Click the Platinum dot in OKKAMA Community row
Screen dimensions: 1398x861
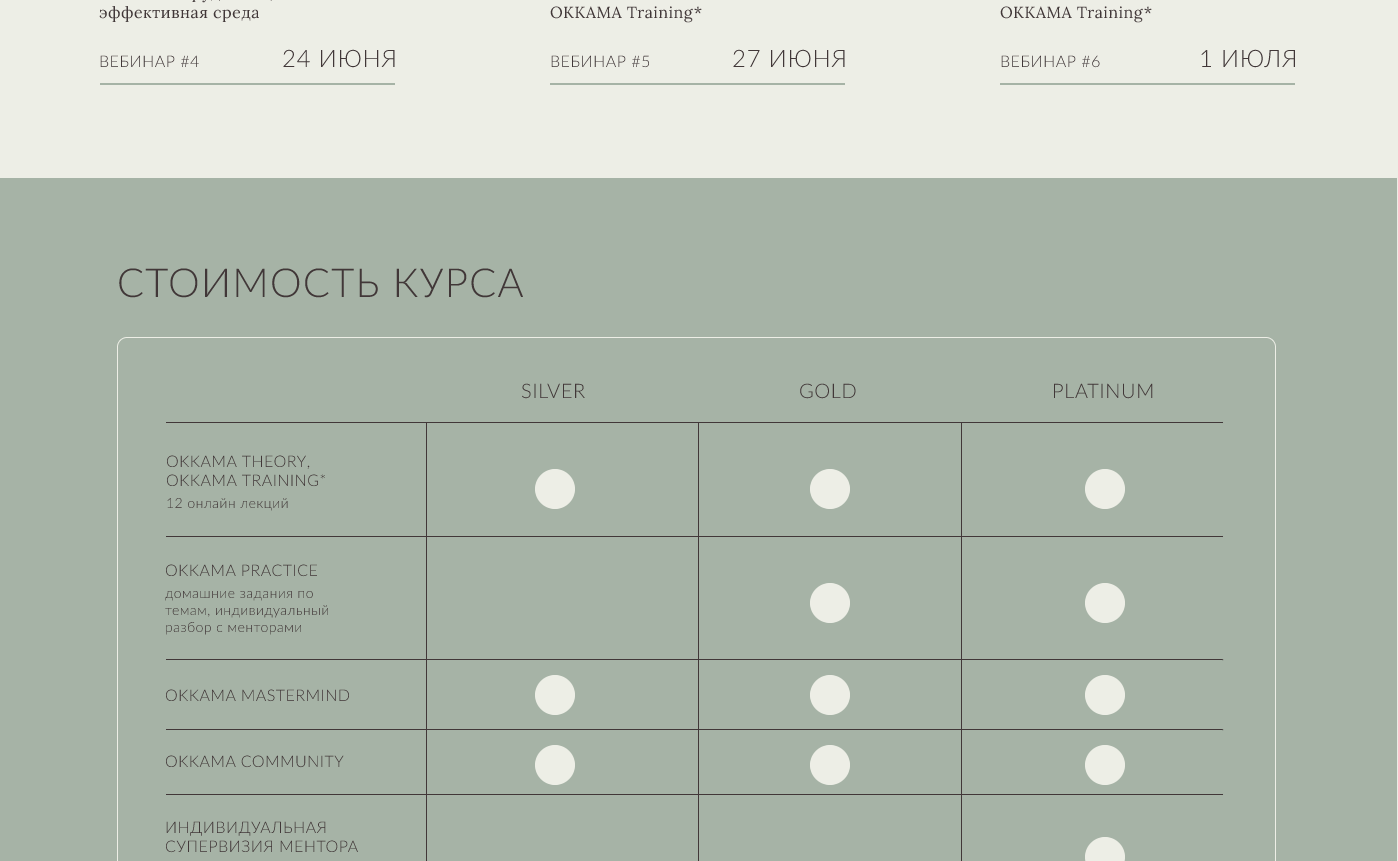[1105, 765]
